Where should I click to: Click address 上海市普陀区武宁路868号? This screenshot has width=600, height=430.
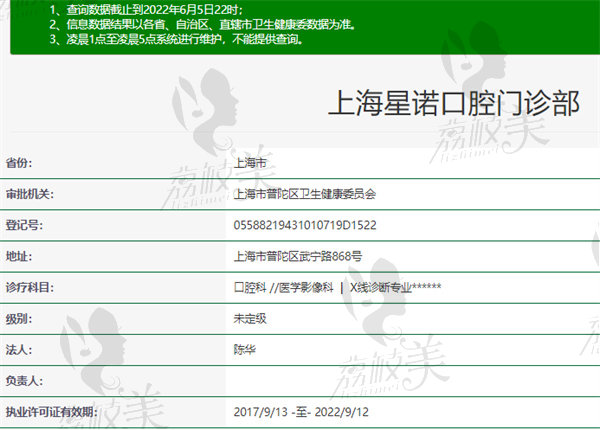pos(298,256)
